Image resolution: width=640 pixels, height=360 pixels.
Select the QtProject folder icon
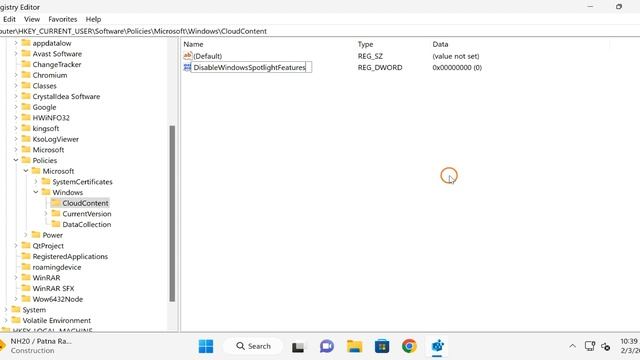tap(26, 245)
